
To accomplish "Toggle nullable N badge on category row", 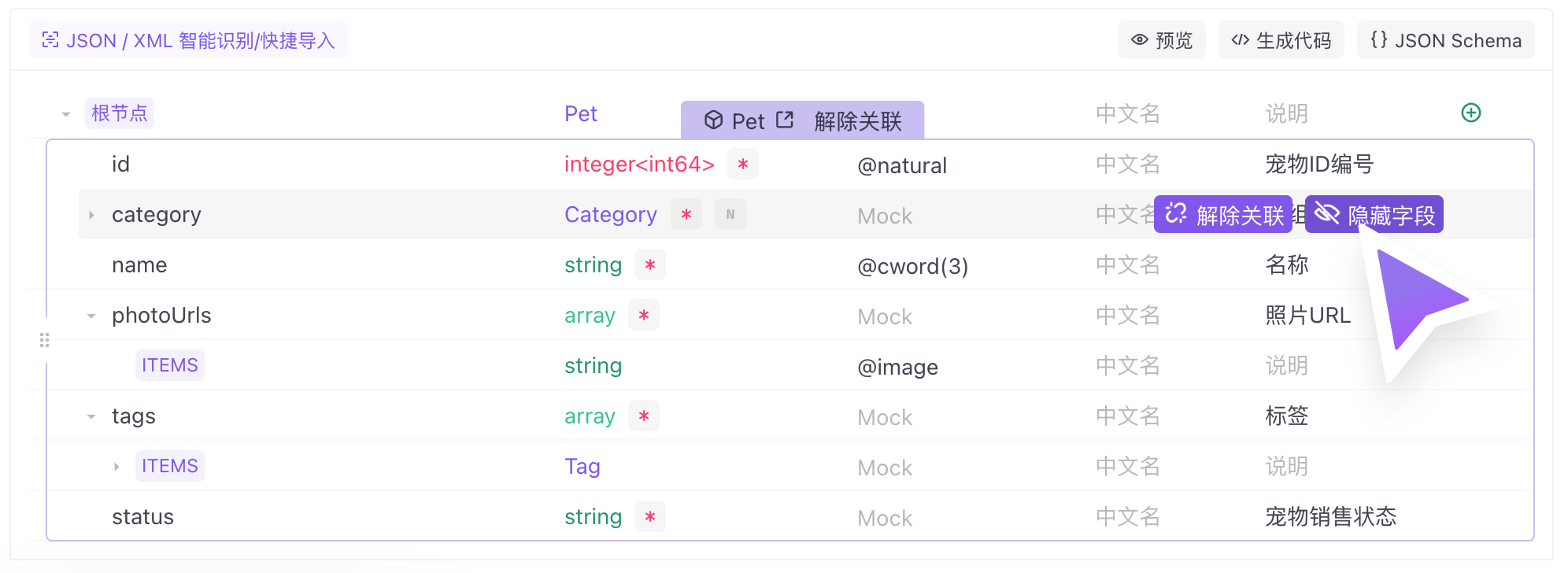I will [x=730, y=214].
